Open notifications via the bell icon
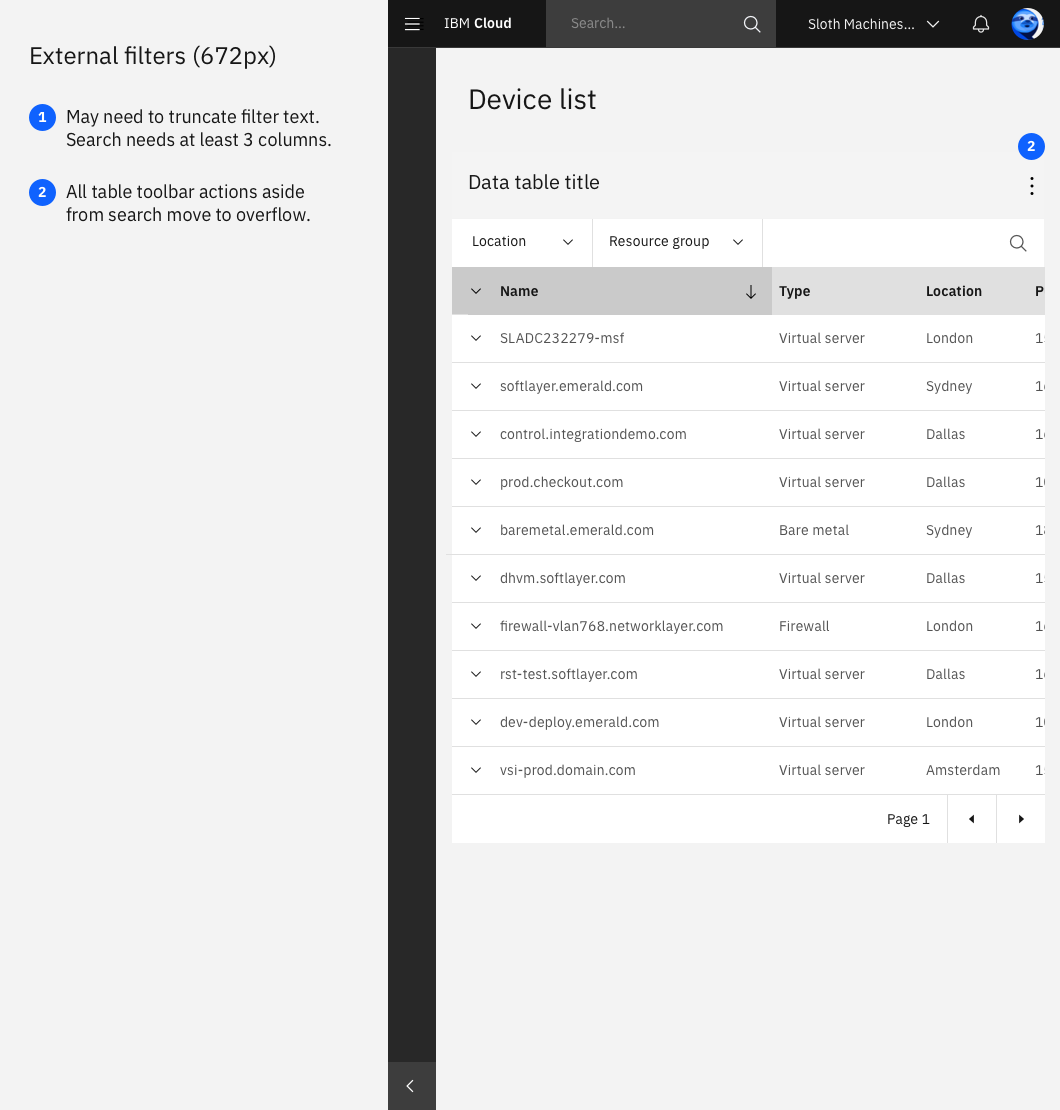Viewport: 1060px width, 1110px height. click(980, 23)
